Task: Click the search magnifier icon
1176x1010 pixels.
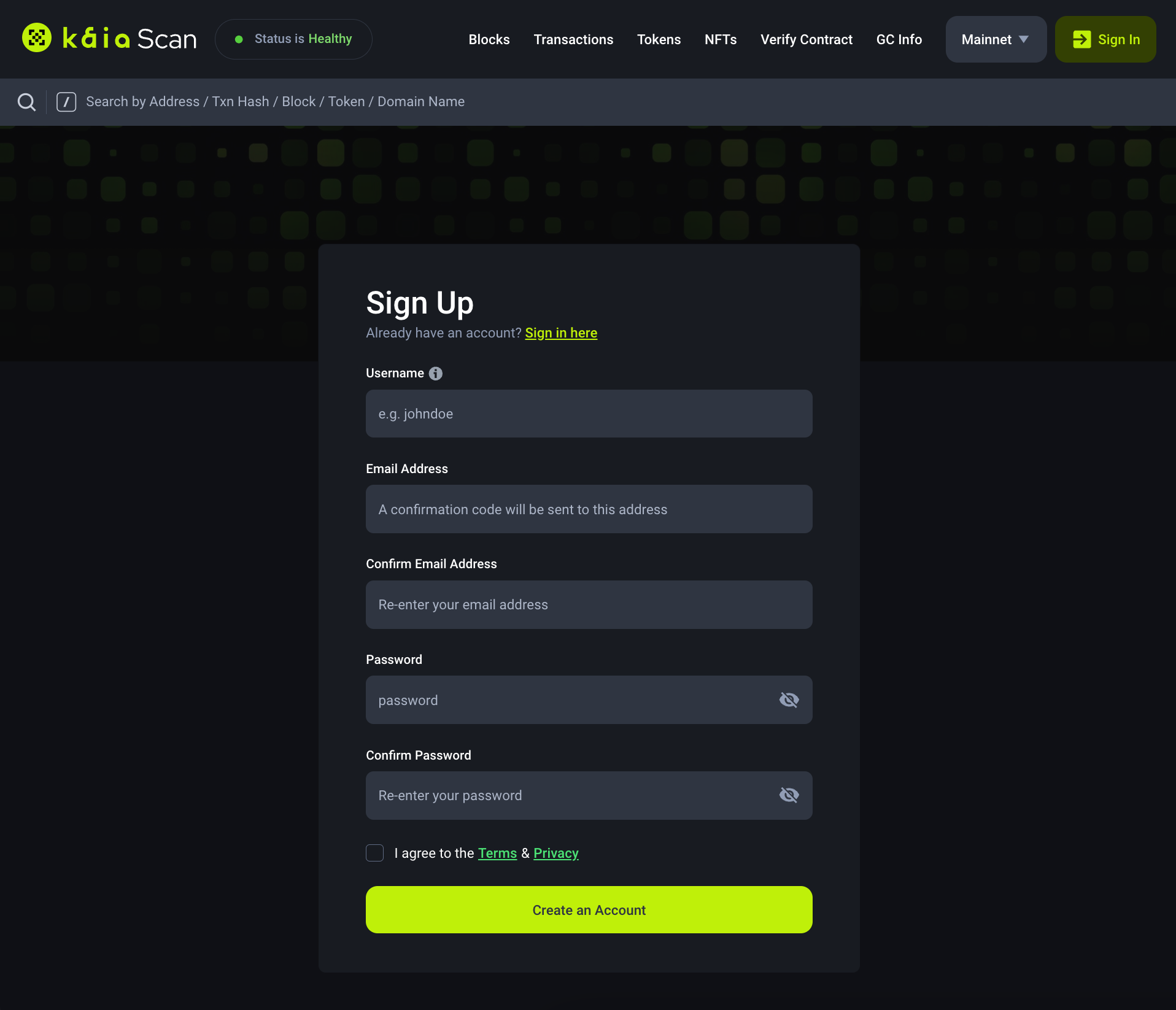Action: point(26,102)
